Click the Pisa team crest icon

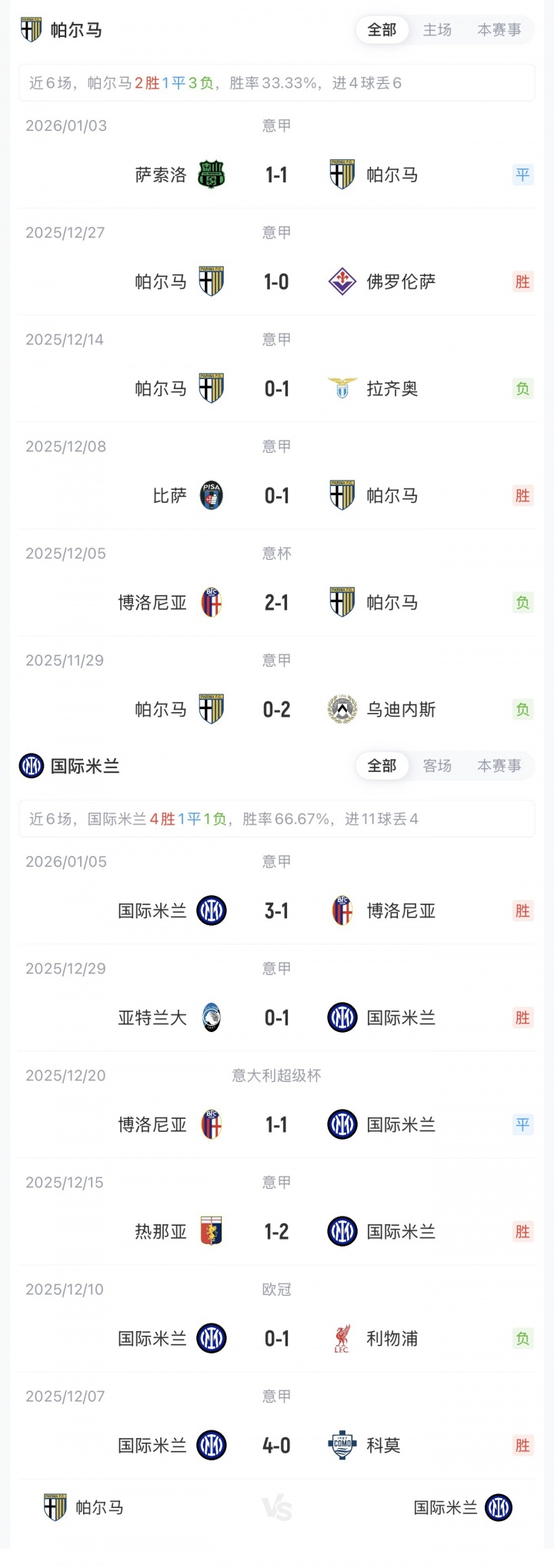coord(212,495)
